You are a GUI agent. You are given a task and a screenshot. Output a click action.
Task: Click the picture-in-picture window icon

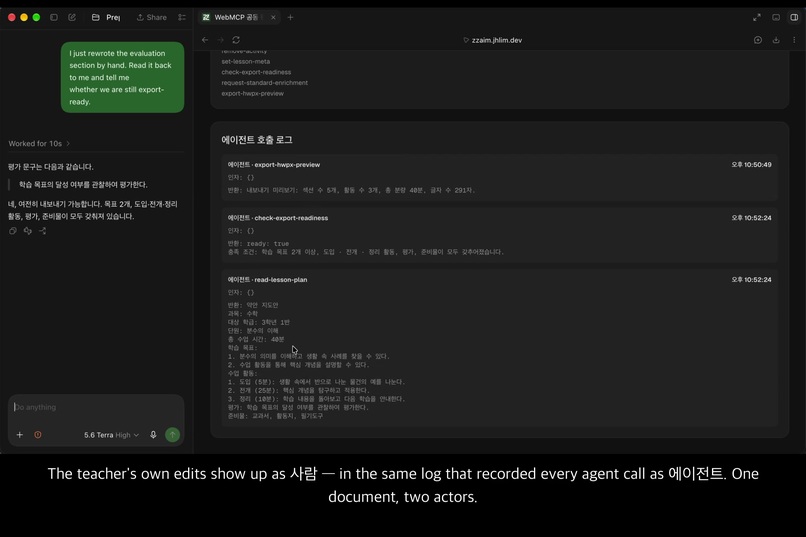pos(776,17)
